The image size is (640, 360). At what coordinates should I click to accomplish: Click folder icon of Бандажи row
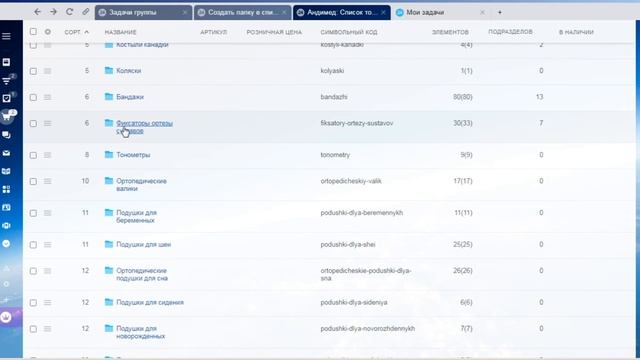pyautogui.click(x=109, y=96)
